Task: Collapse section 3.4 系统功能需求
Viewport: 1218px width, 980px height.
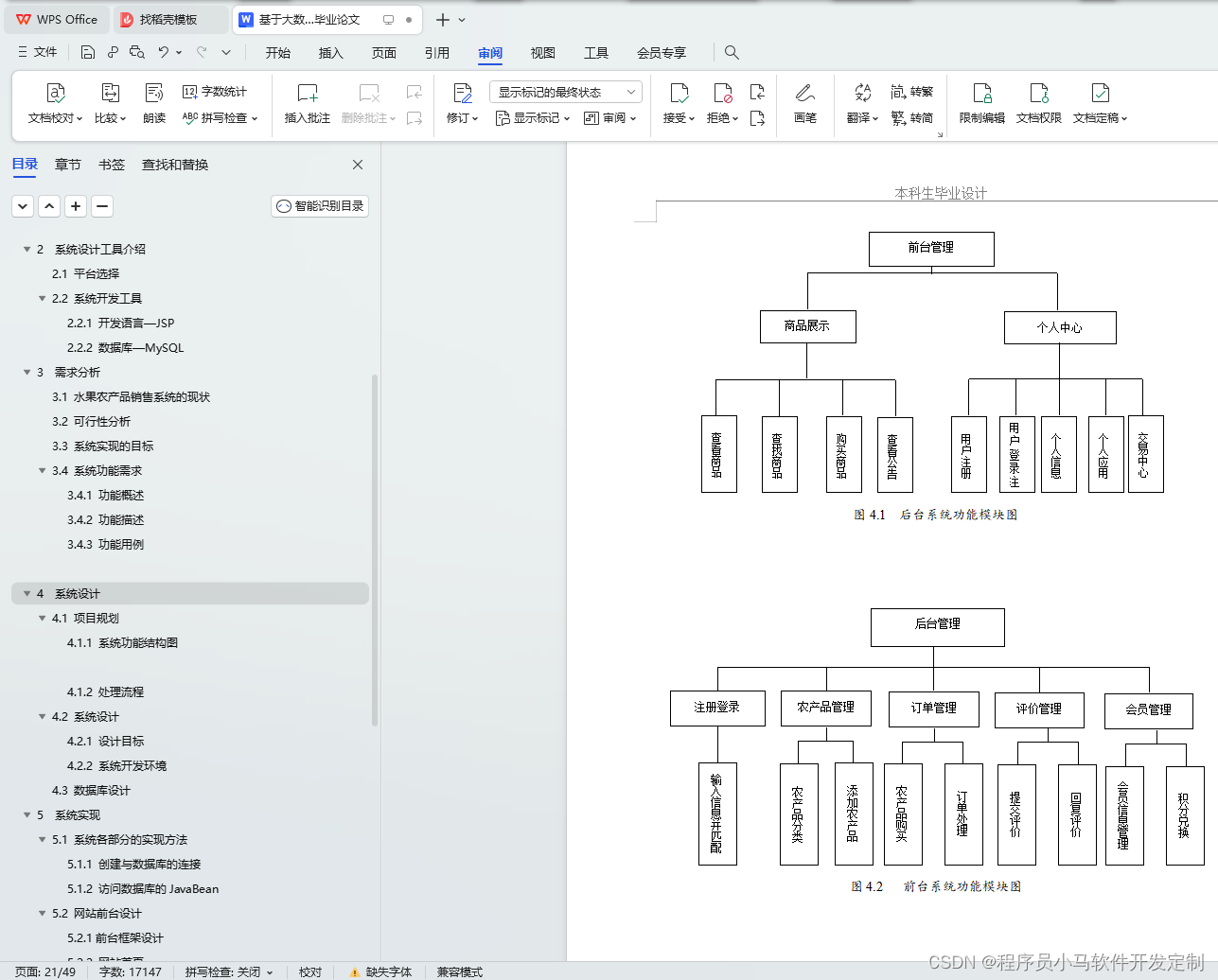Action: point(42,470)
